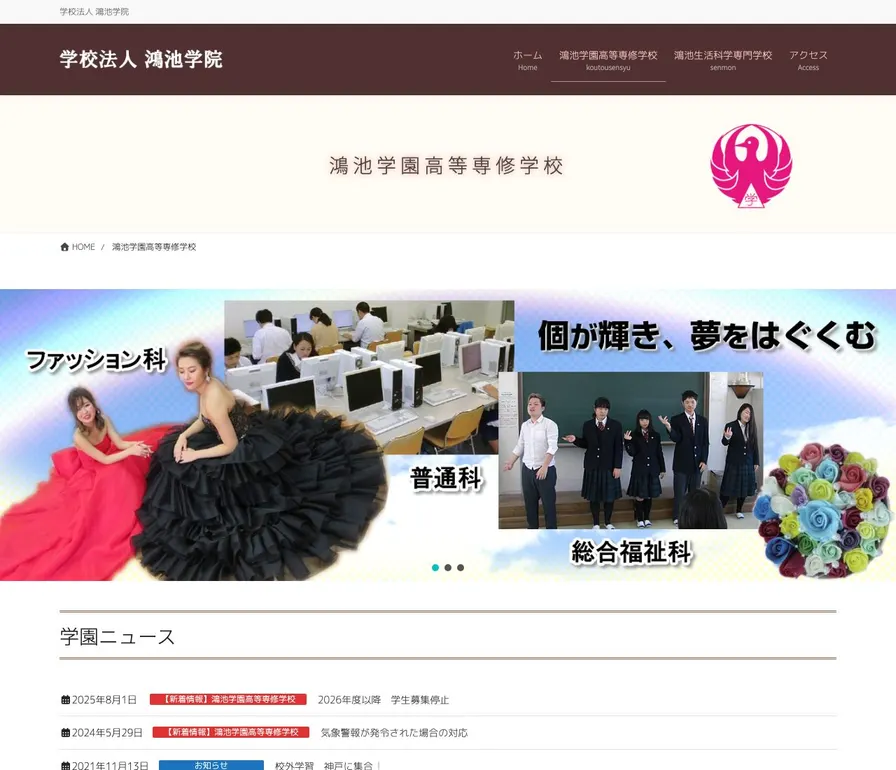The image size is (896, 770).
Task: Click the blue お知らせ category tag
Action: (211, 765)
